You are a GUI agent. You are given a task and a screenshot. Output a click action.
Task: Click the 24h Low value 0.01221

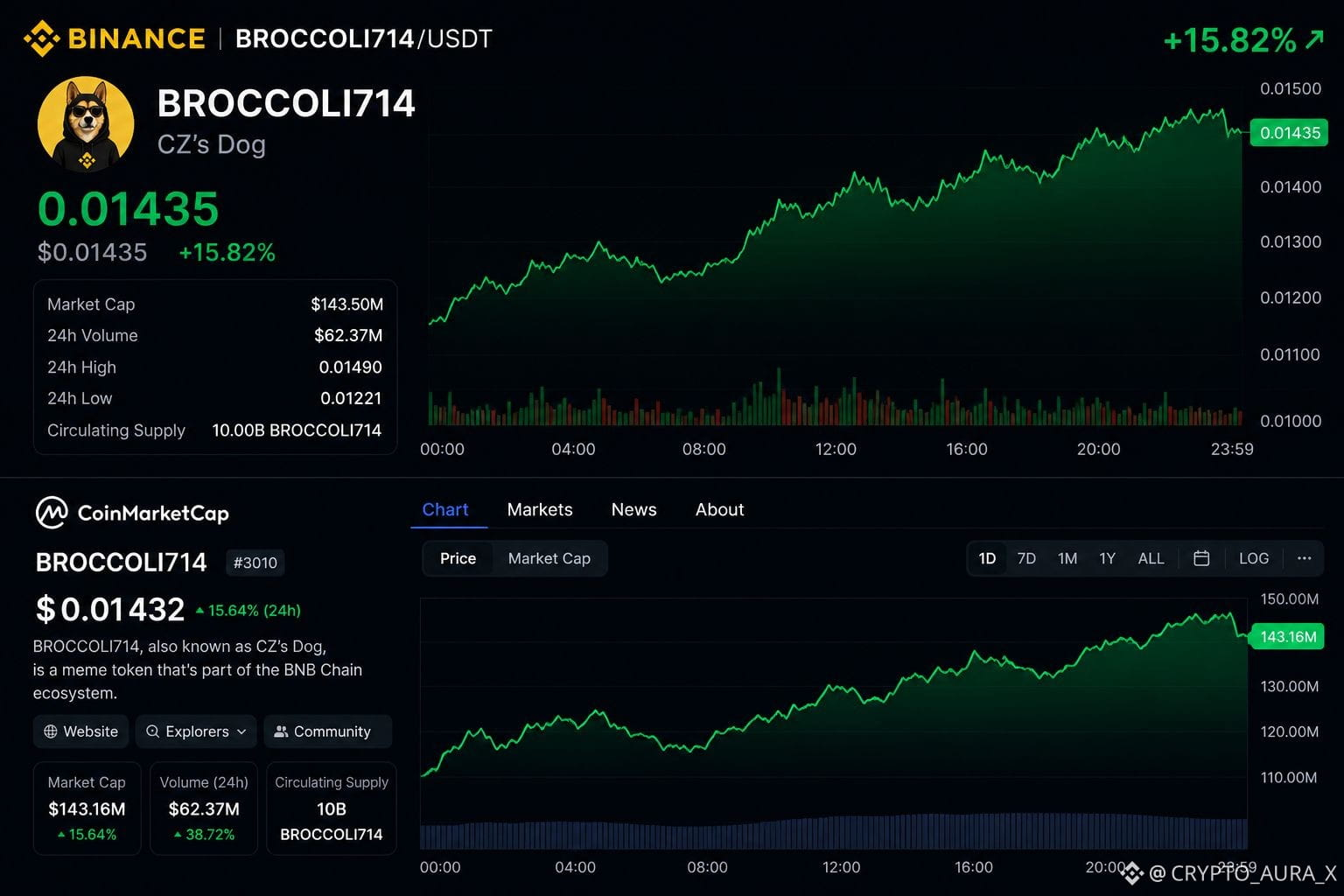[351, 398]
